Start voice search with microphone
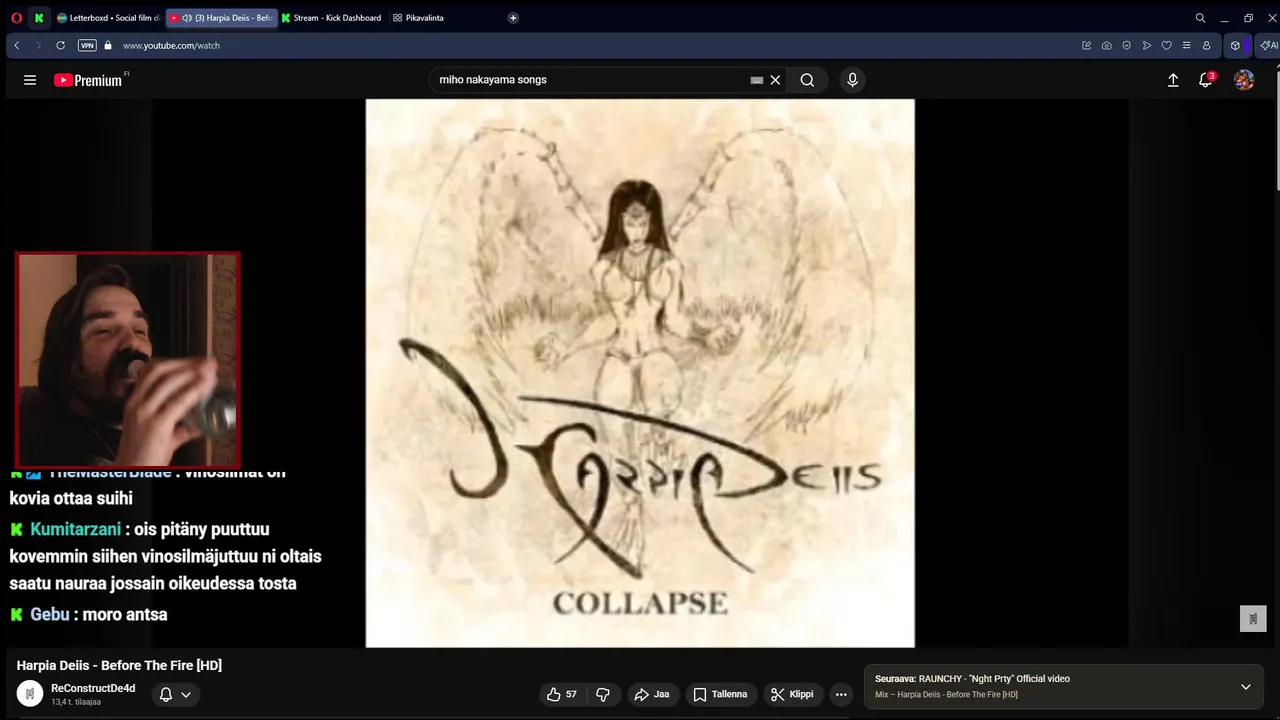The image size is (1280, 720). [x=852, y=80]
